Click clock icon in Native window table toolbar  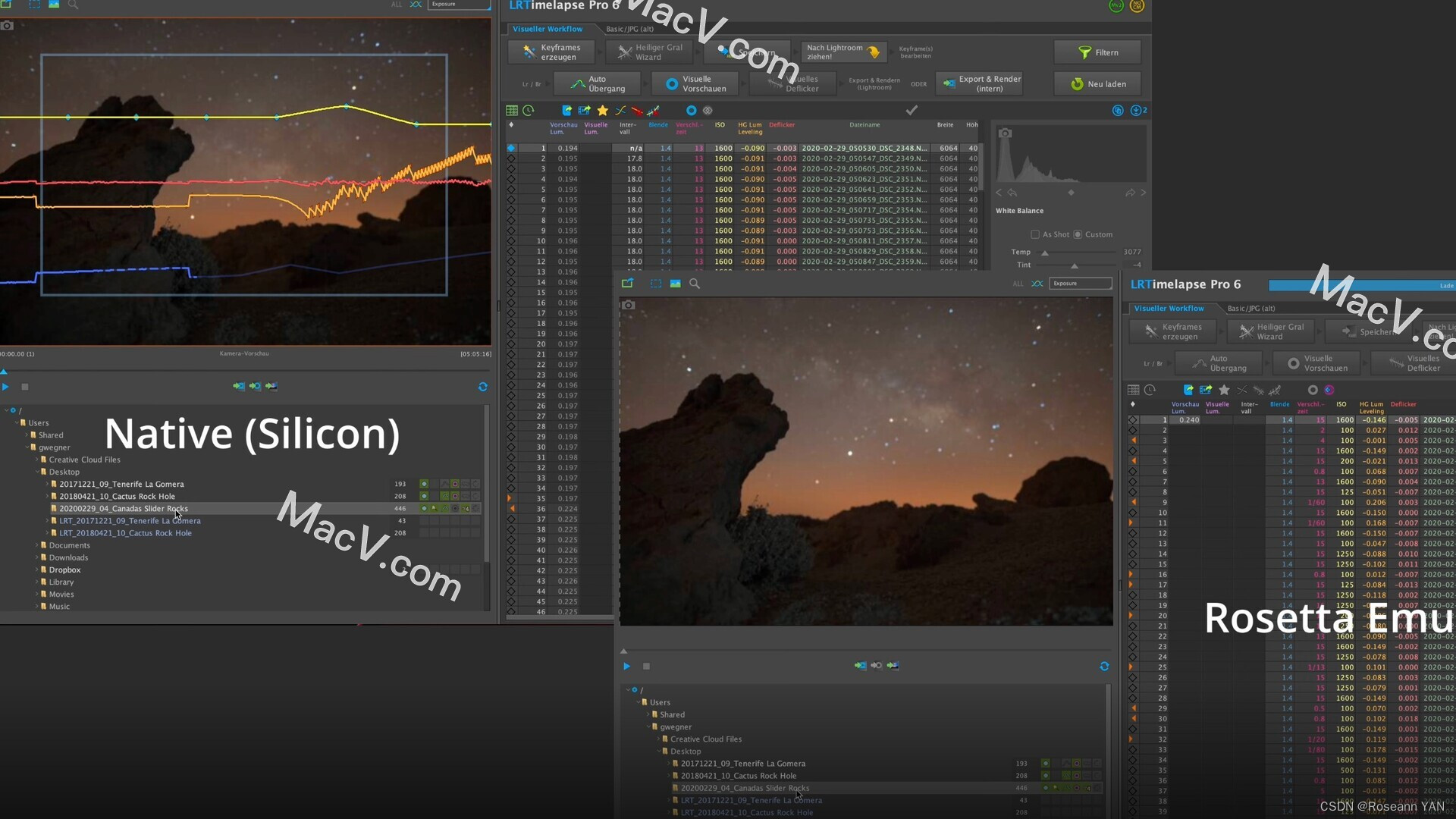tap(529, 111)
